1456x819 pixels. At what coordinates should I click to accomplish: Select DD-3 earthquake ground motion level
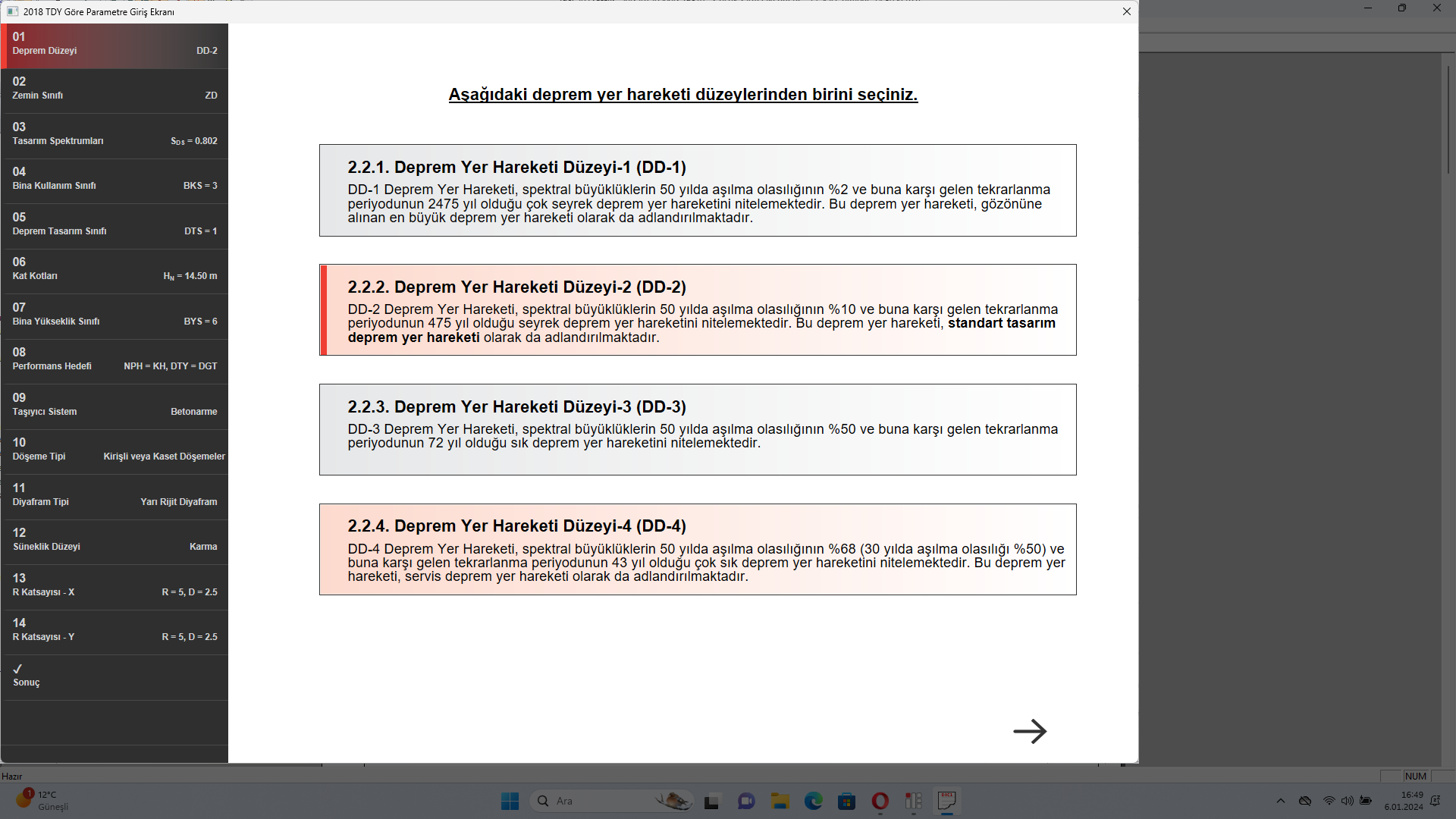point(697,429)
